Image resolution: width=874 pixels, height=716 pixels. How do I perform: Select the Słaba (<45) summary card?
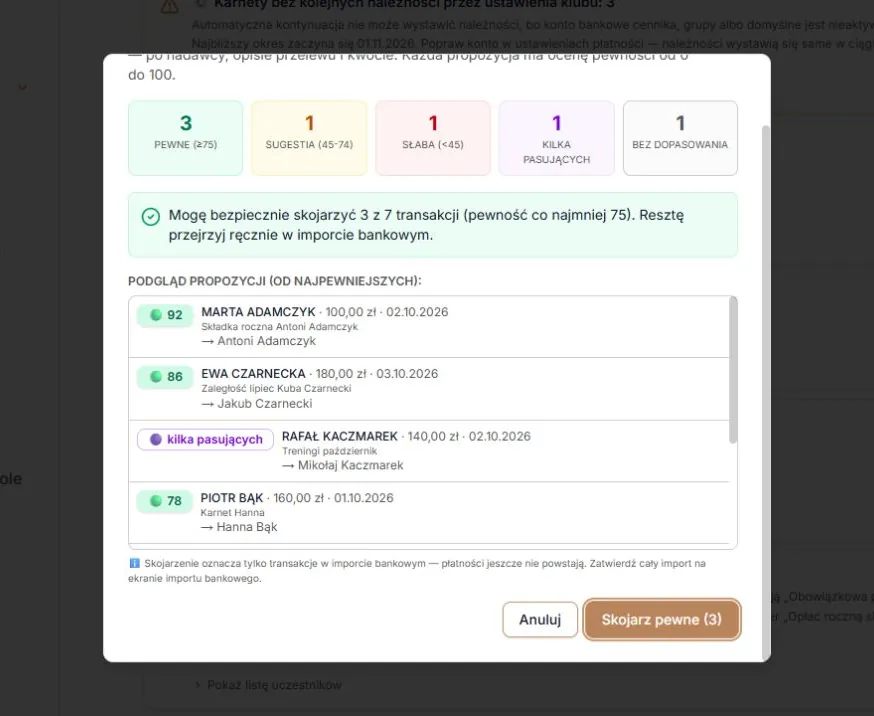click(433, 138)
